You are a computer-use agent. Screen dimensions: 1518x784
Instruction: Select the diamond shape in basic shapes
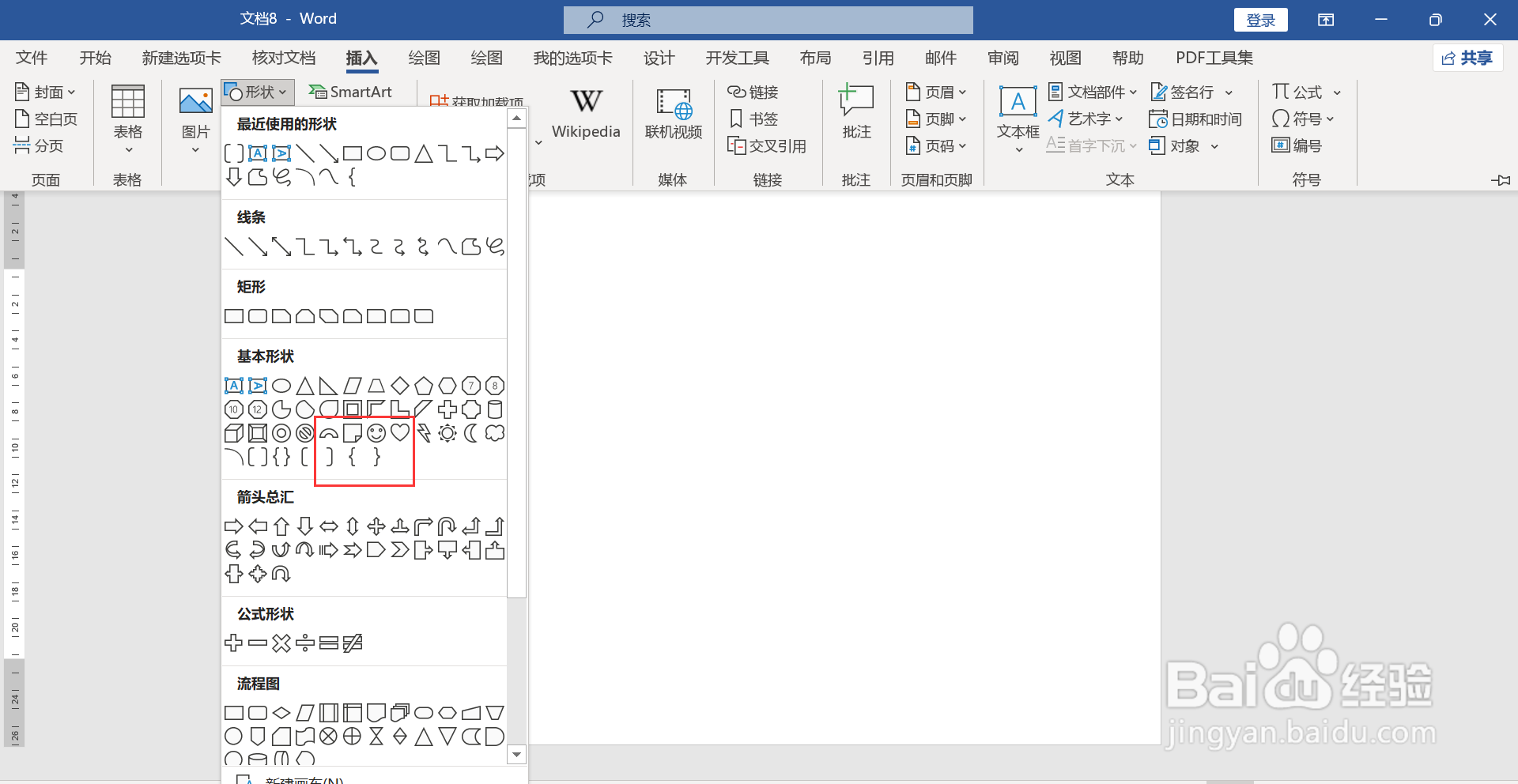point(400,386)
